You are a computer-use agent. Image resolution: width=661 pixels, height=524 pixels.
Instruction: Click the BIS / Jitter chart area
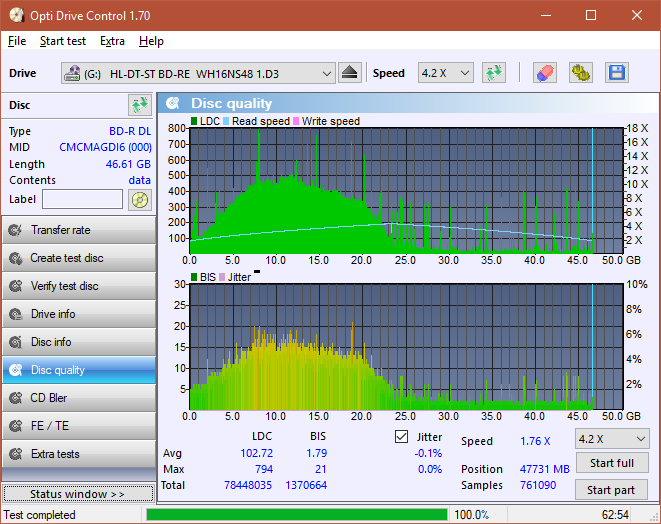click(x=406, y=347)
